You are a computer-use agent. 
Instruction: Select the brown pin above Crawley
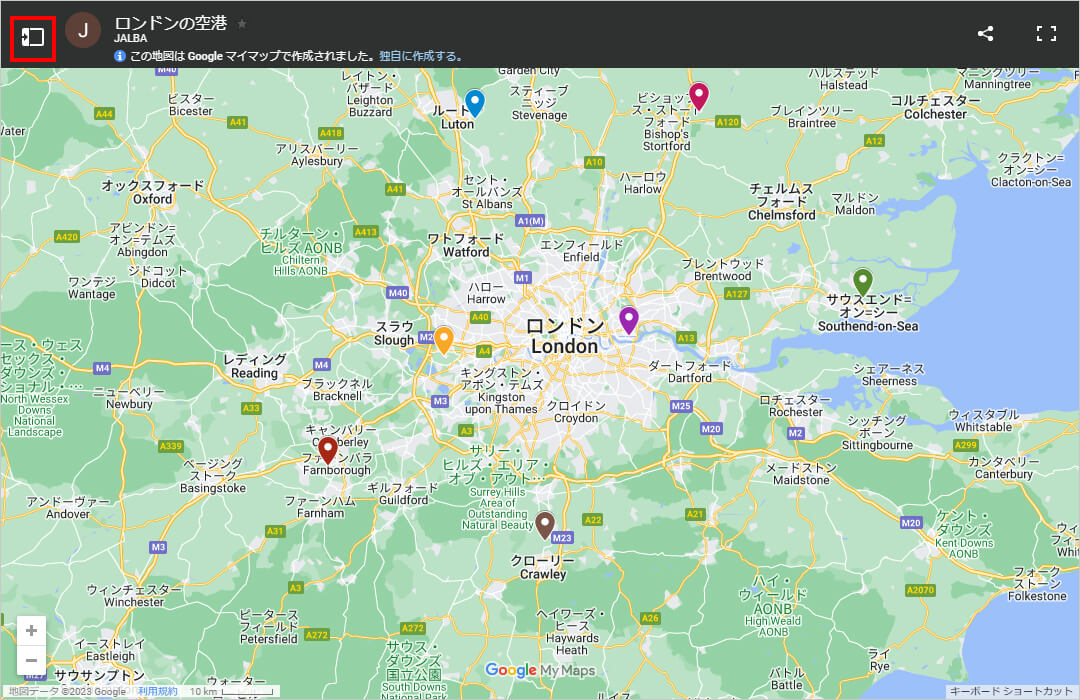pyautogui.click(x=544, y=524)
